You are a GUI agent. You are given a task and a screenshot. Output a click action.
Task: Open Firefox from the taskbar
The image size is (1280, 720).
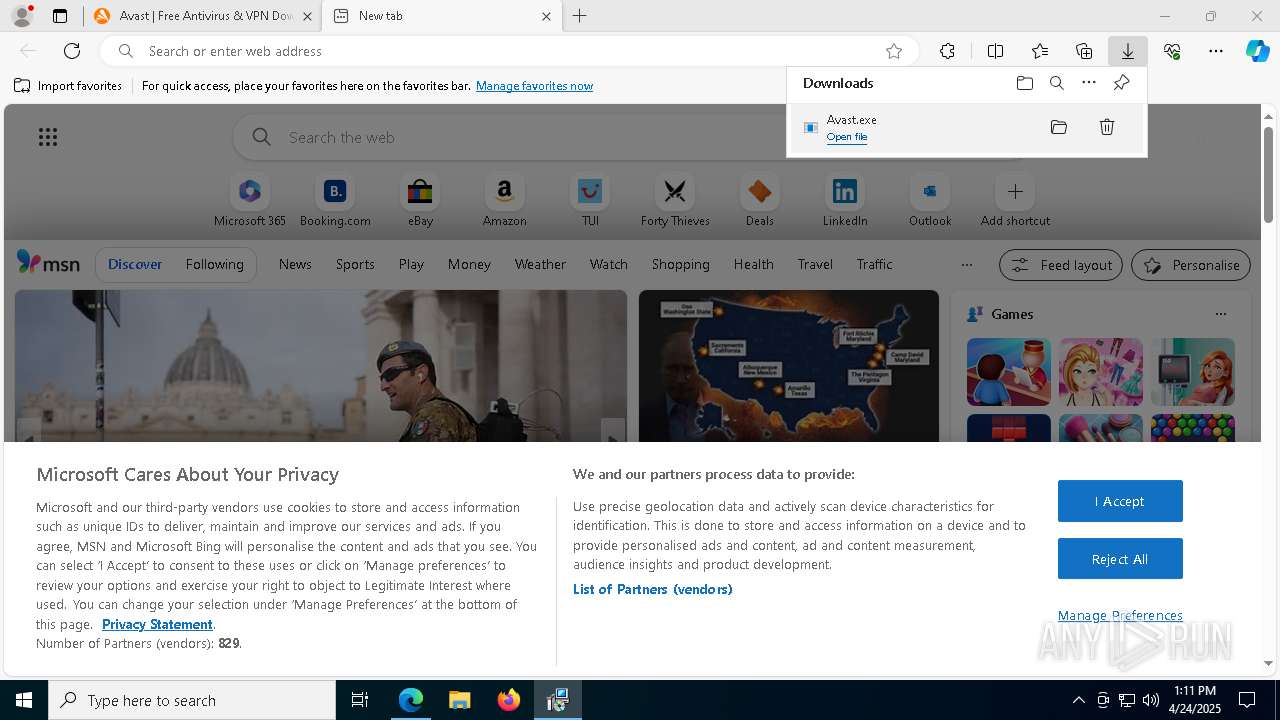(508, 700)
